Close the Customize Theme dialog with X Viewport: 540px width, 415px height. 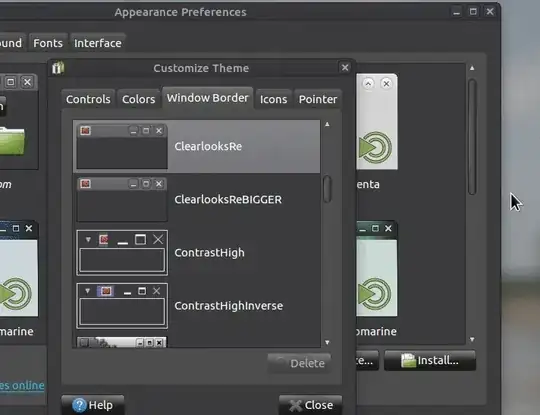coord(345,68)
